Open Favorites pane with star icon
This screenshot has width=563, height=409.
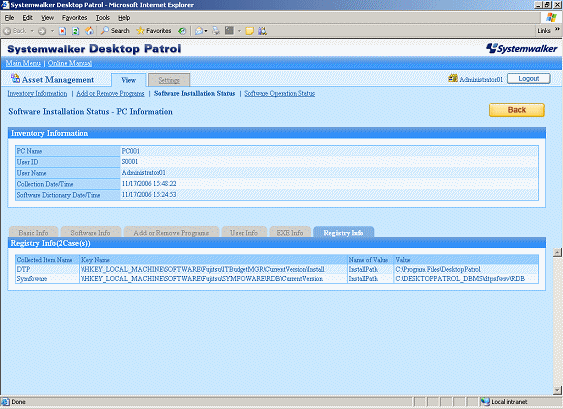coord(154,31)
